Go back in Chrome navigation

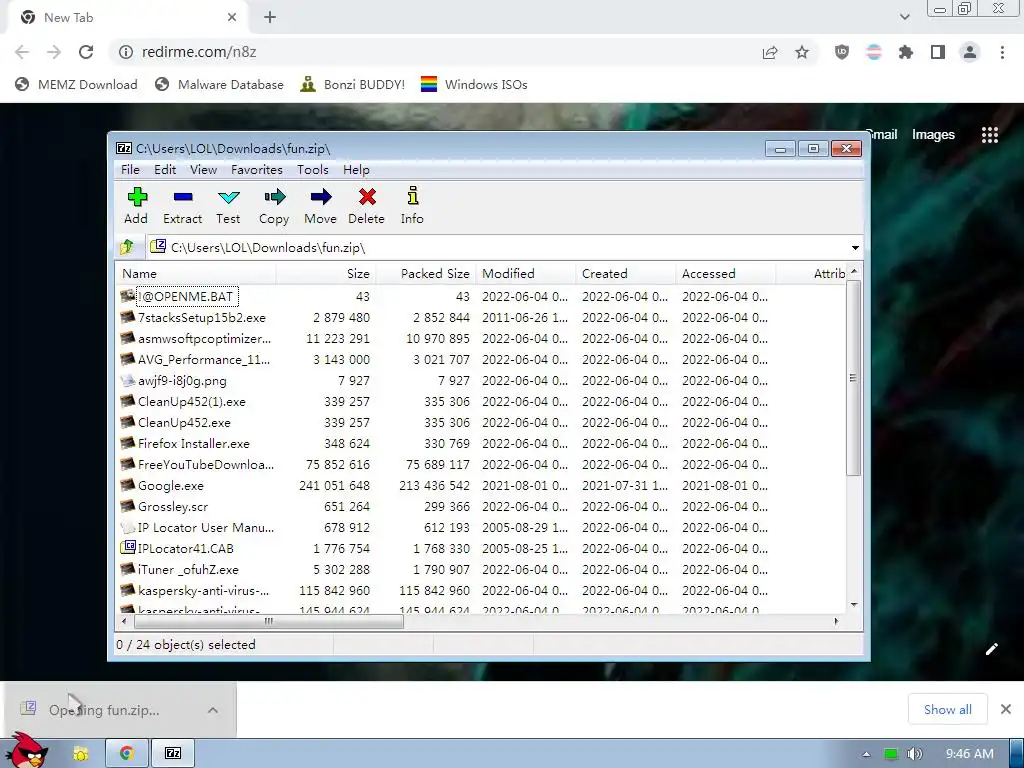22,52
